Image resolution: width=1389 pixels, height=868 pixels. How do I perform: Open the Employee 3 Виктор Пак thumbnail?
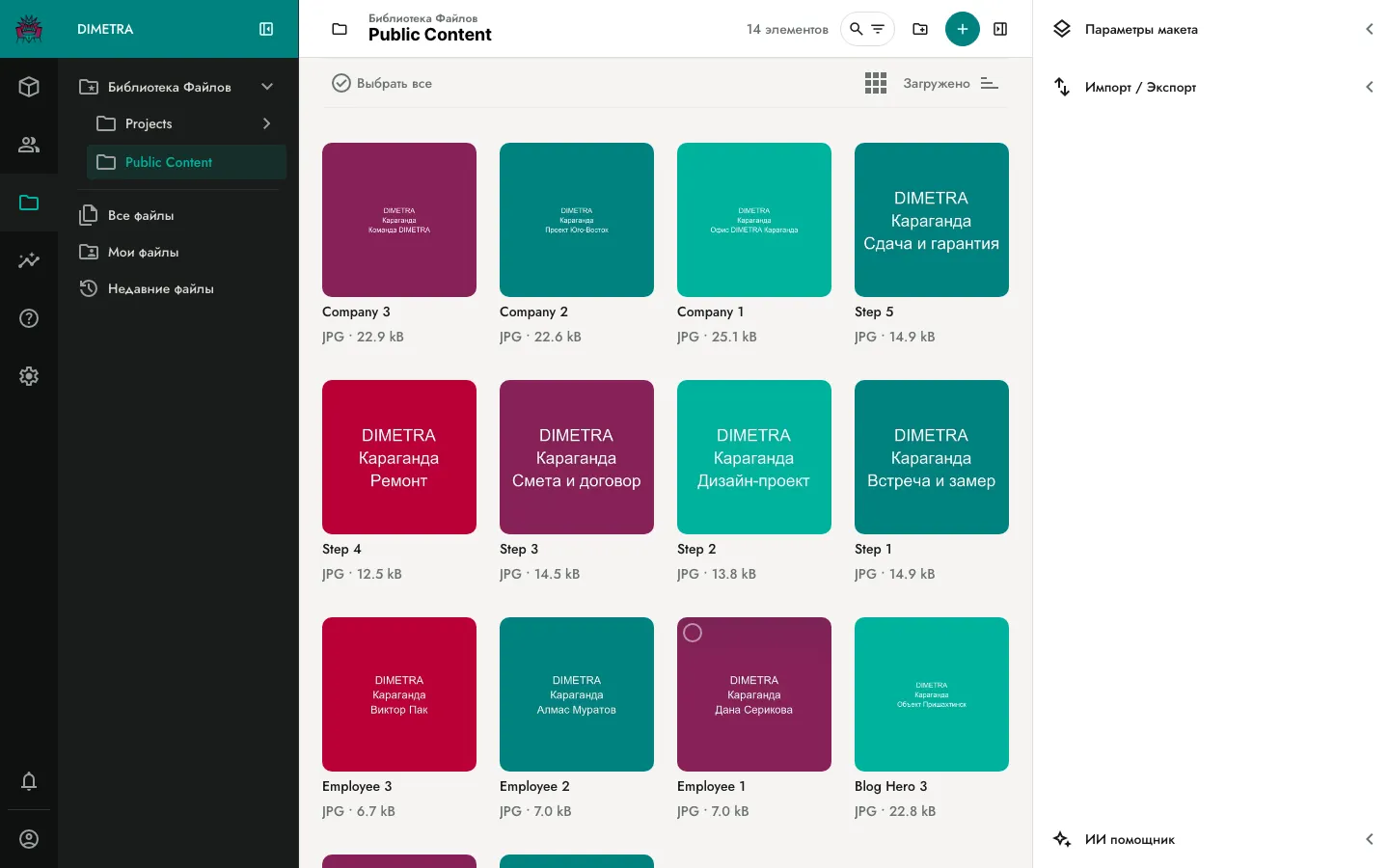(x=399, y=694)
